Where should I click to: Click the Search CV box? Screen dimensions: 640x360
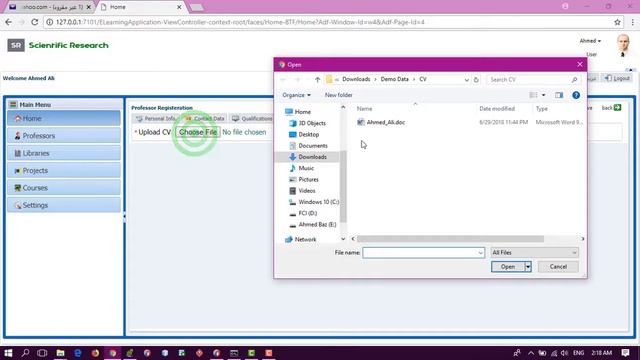click(533, 80)
